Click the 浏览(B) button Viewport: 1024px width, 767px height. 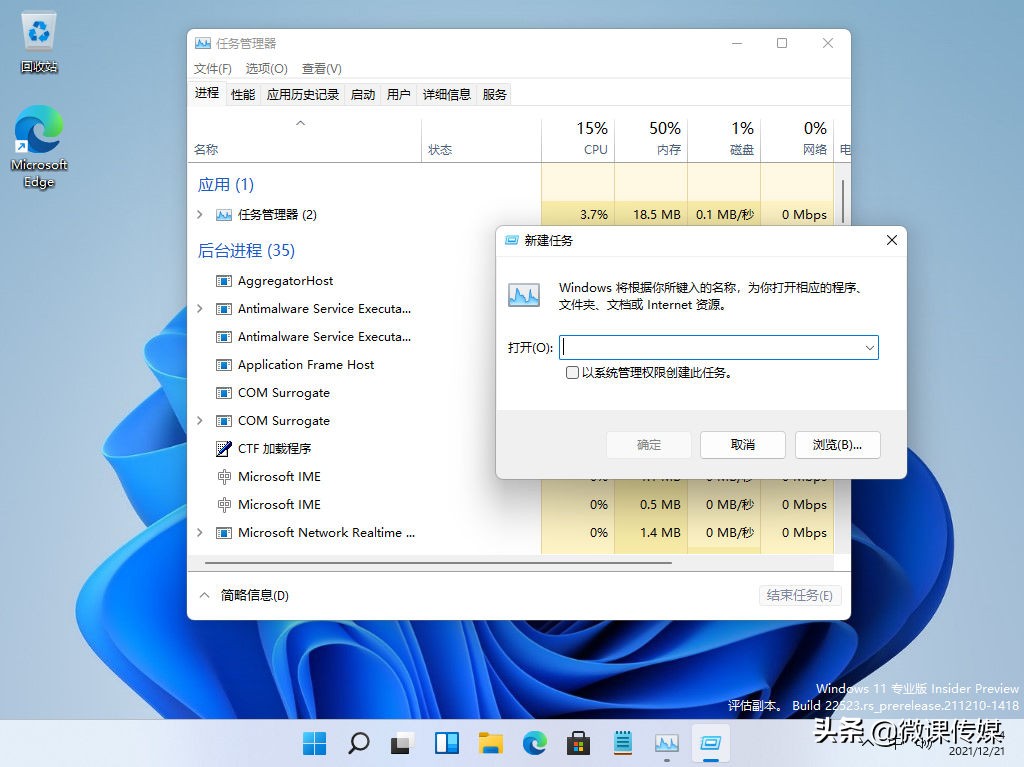[x=837, y=444]
